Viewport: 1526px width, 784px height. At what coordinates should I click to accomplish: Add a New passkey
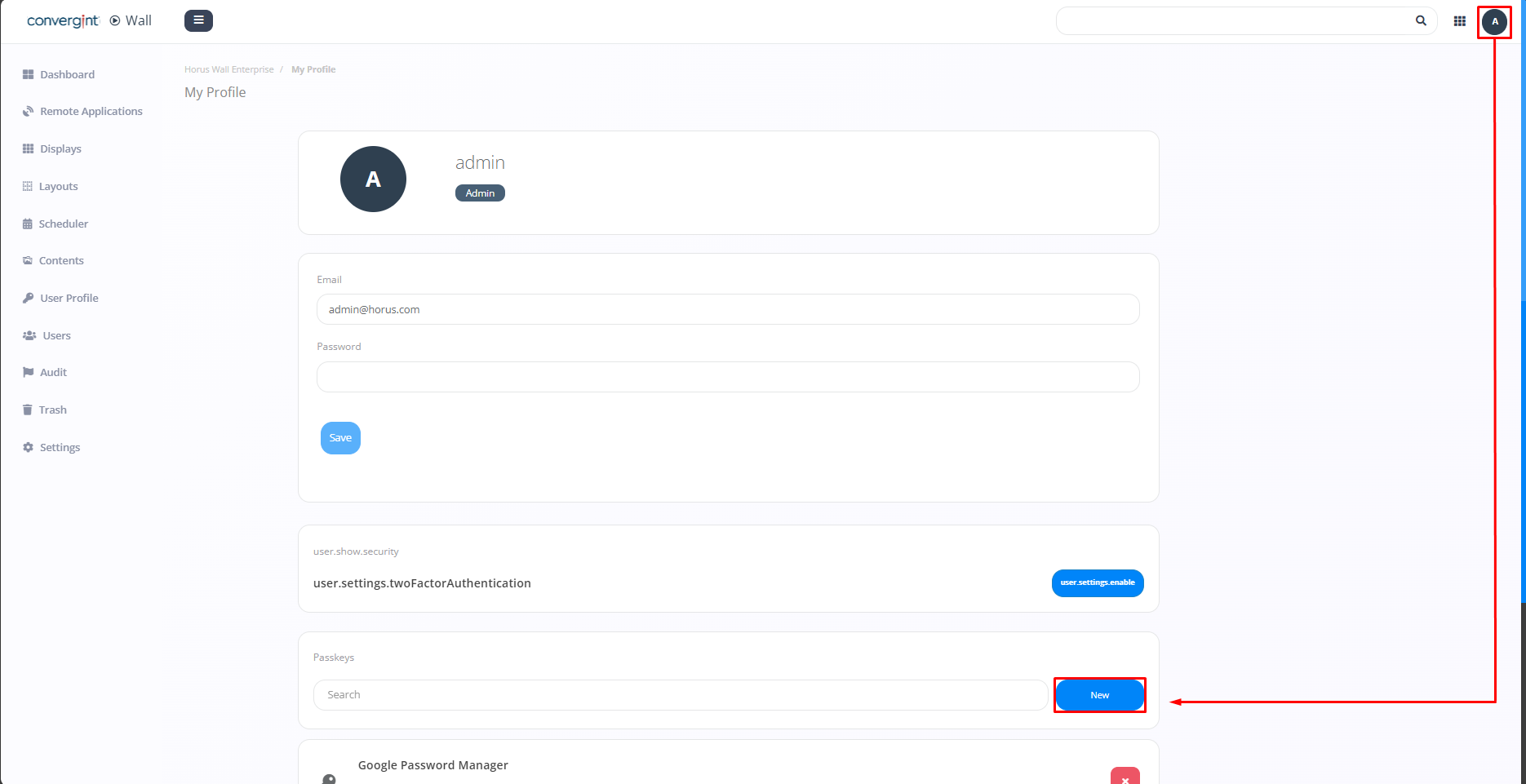click(1099, 695)
